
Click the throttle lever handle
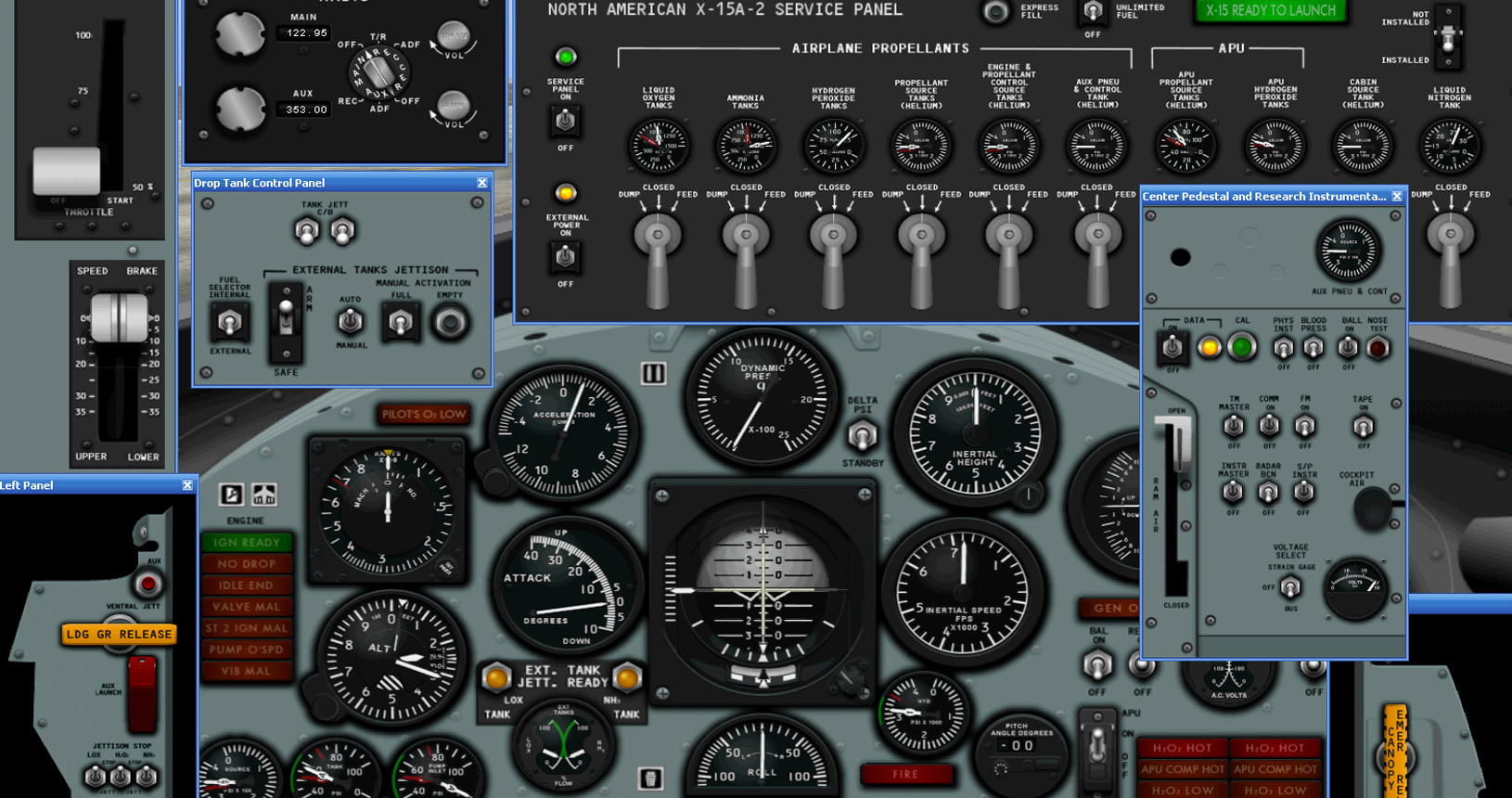coord(67,171)
